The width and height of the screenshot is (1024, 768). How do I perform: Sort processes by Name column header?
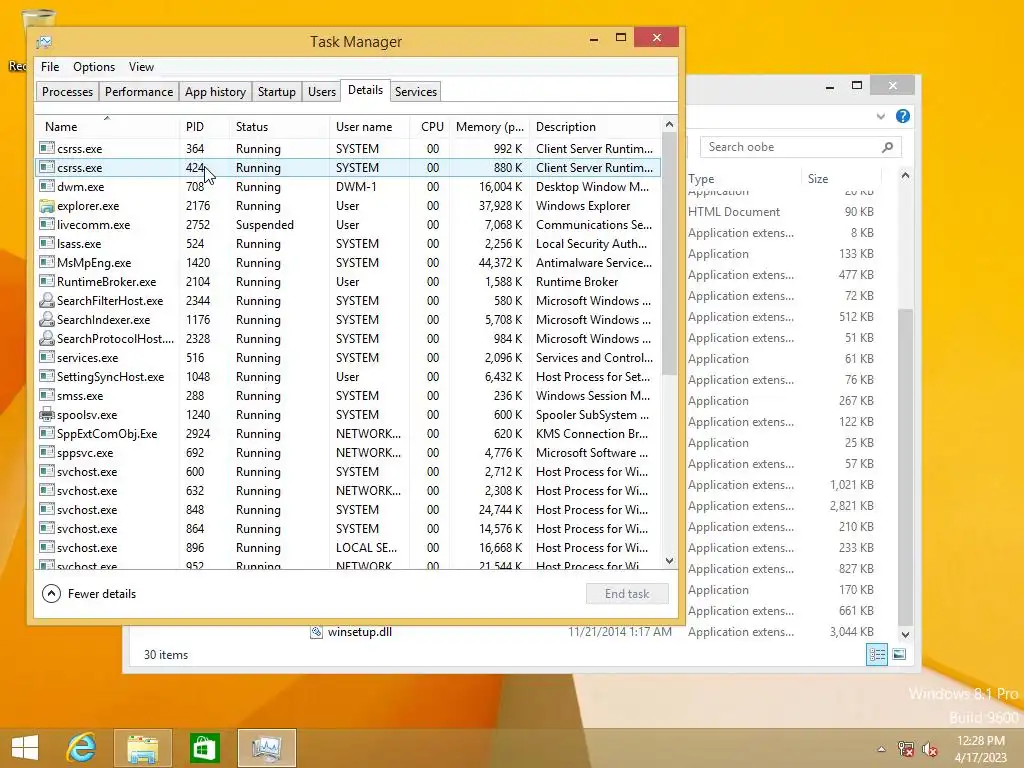point(107,127)
